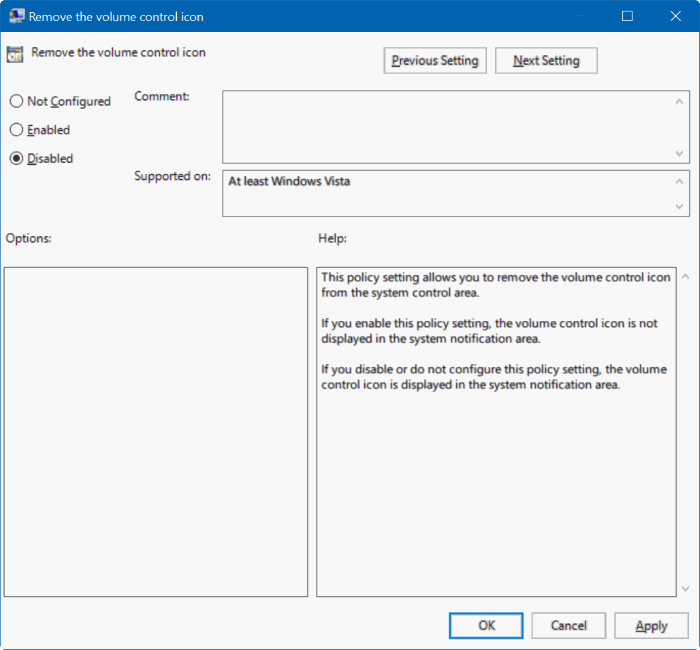
Task: Apply the policy setting
Action: coord(651,625)
